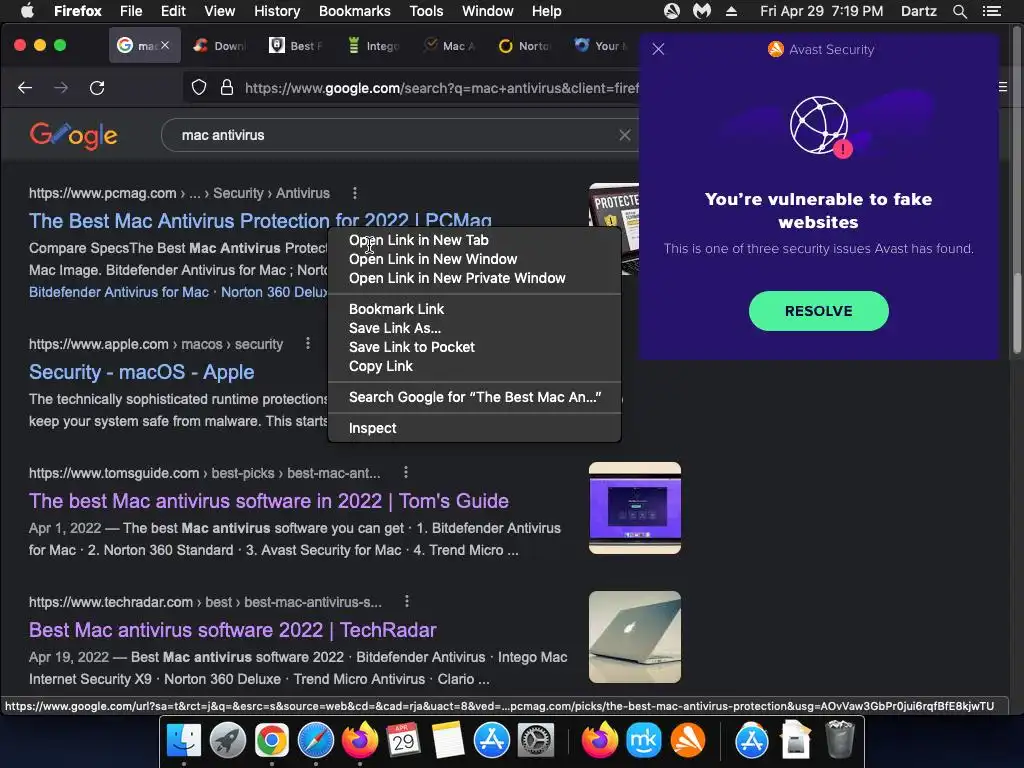1024x768 pixels.
Task: Switch to the Best F tab
Action: click(x=297, y=46)
